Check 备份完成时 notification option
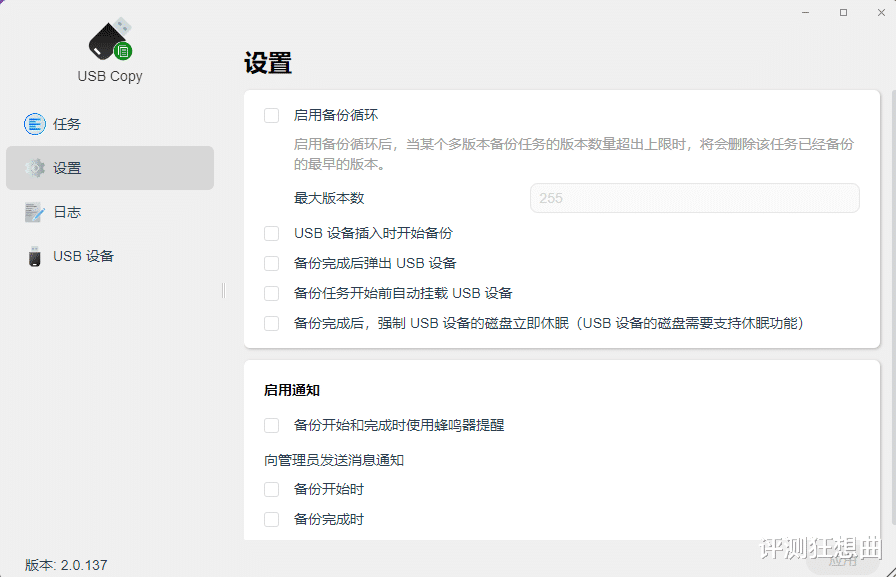 click(x=271, y=519)
